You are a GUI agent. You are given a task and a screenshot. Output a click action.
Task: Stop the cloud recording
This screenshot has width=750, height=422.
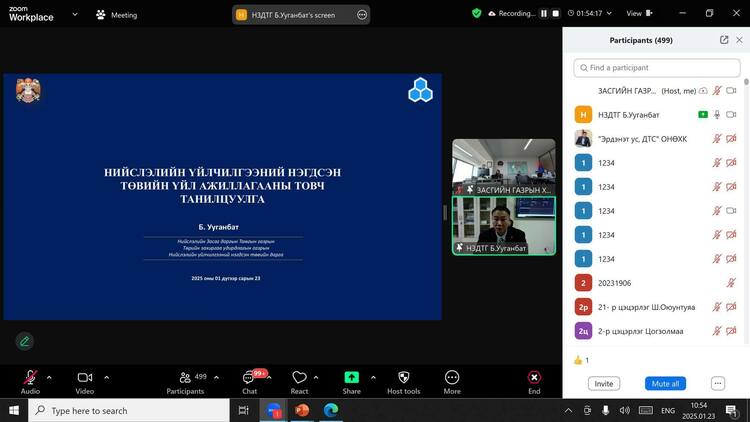[x=558, y=14]
